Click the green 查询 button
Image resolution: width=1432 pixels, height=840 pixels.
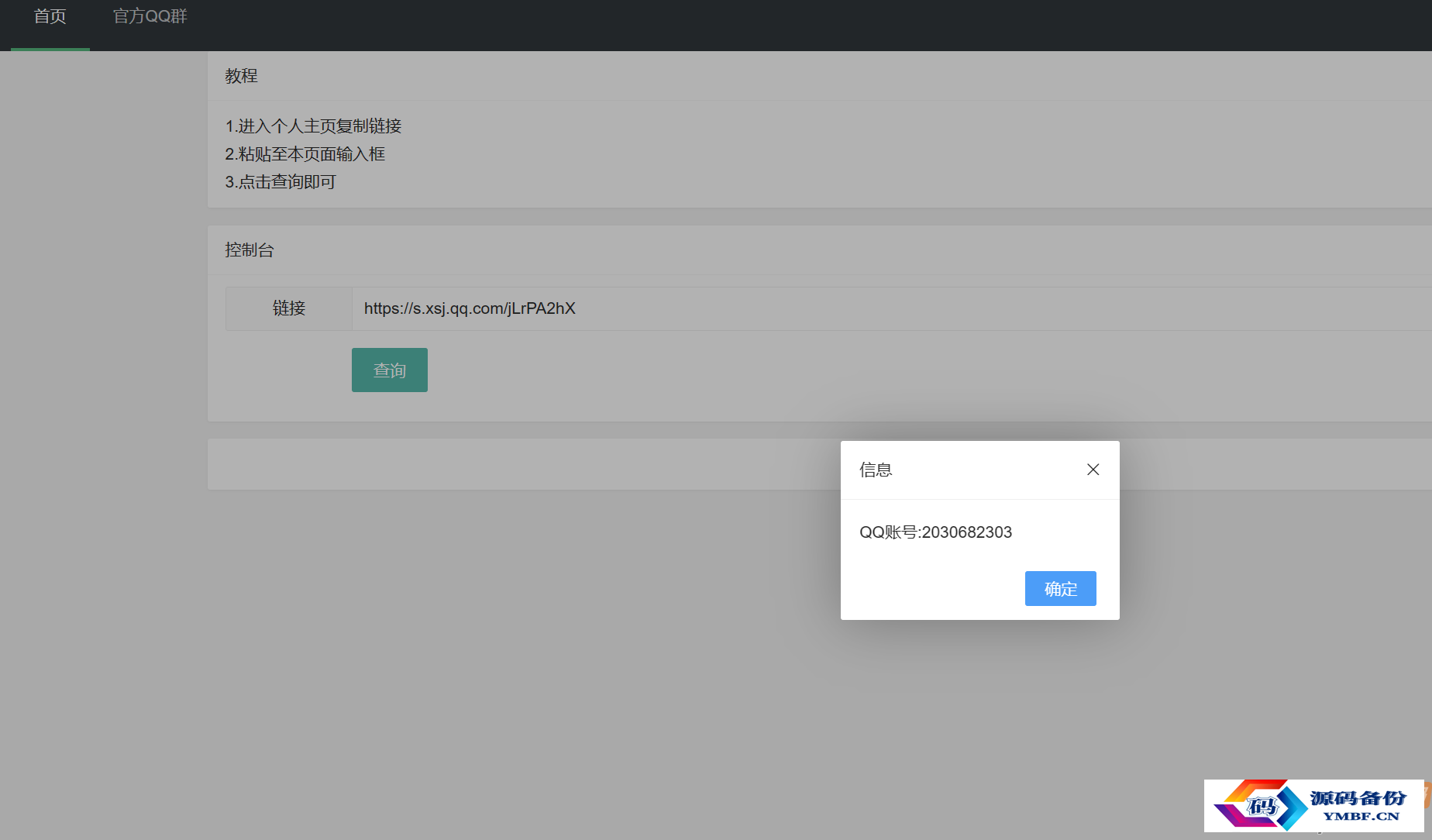[390, 370]
